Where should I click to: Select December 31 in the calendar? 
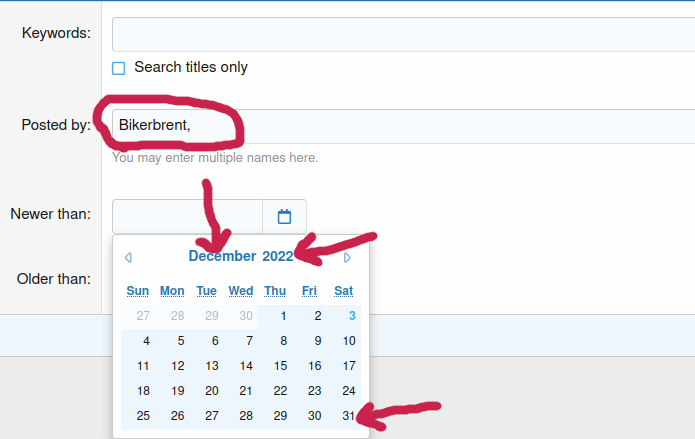348,416
